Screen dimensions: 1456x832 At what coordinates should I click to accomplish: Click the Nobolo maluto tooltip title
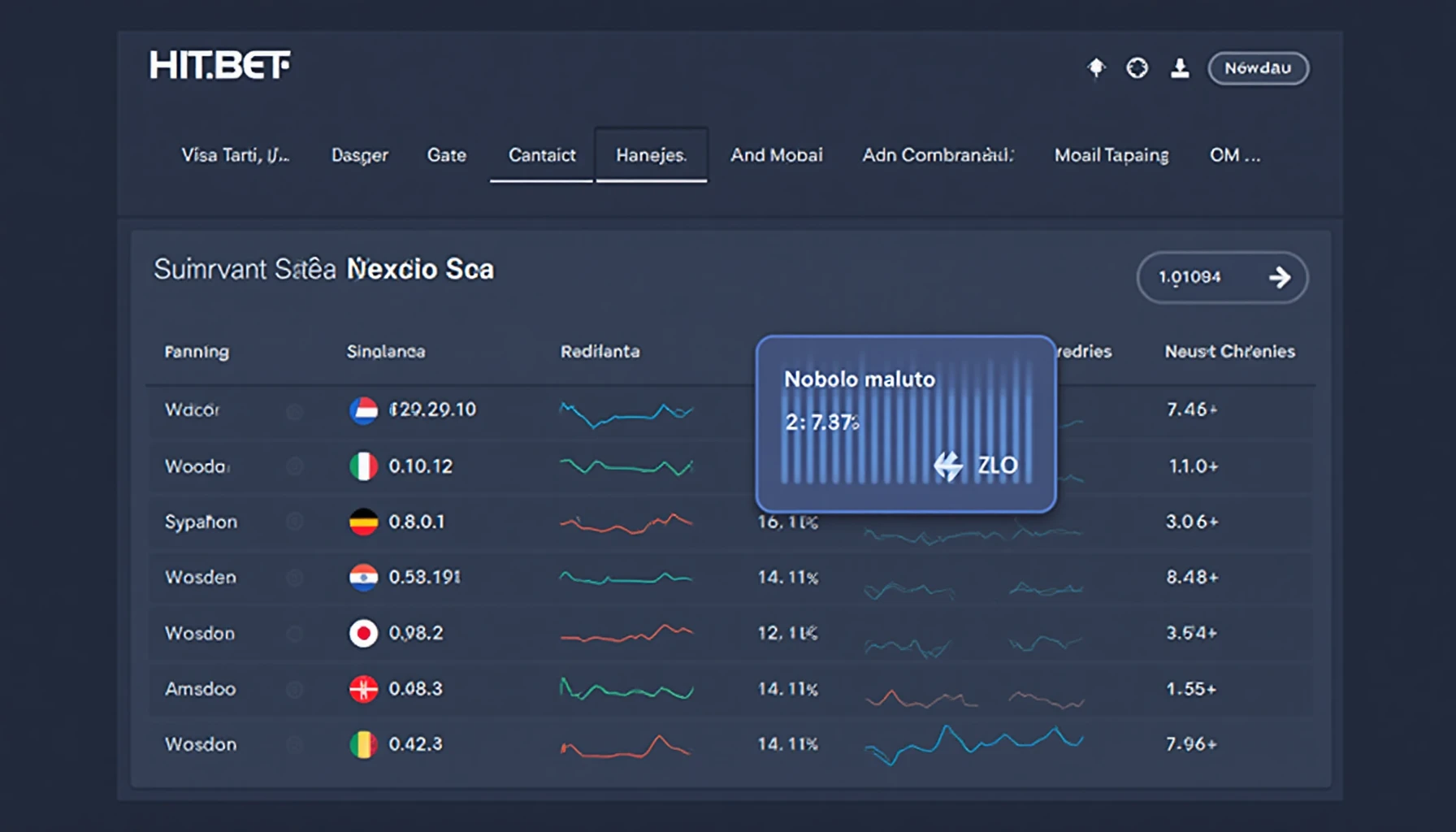[x=860, y=379]
